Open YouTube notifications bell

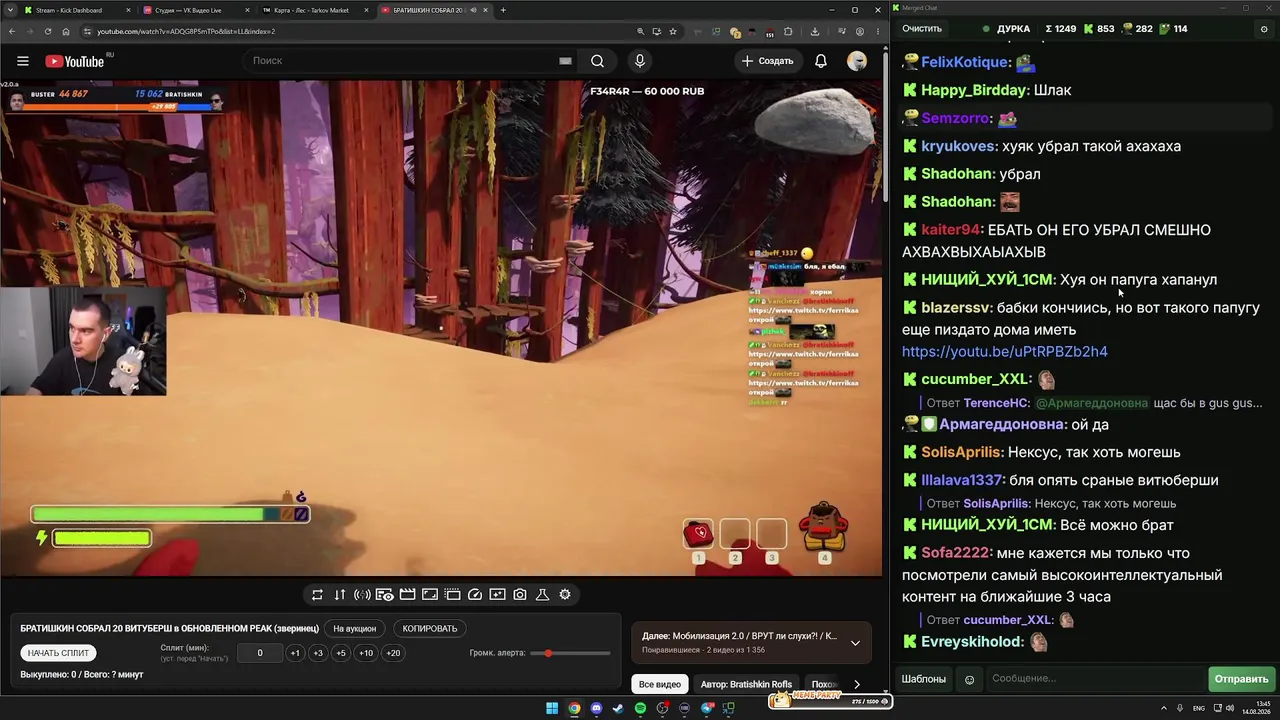point(820,61)
